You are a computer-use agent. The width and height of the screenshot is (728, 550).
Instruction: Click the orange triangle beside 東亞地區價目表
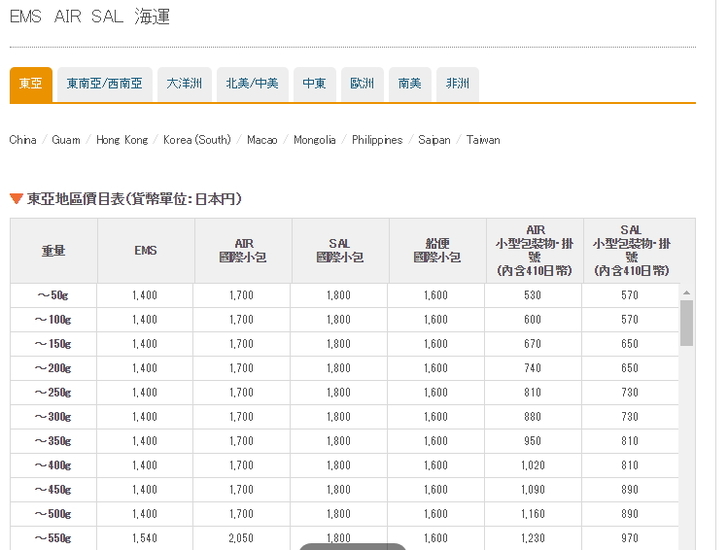pos(16,199)
